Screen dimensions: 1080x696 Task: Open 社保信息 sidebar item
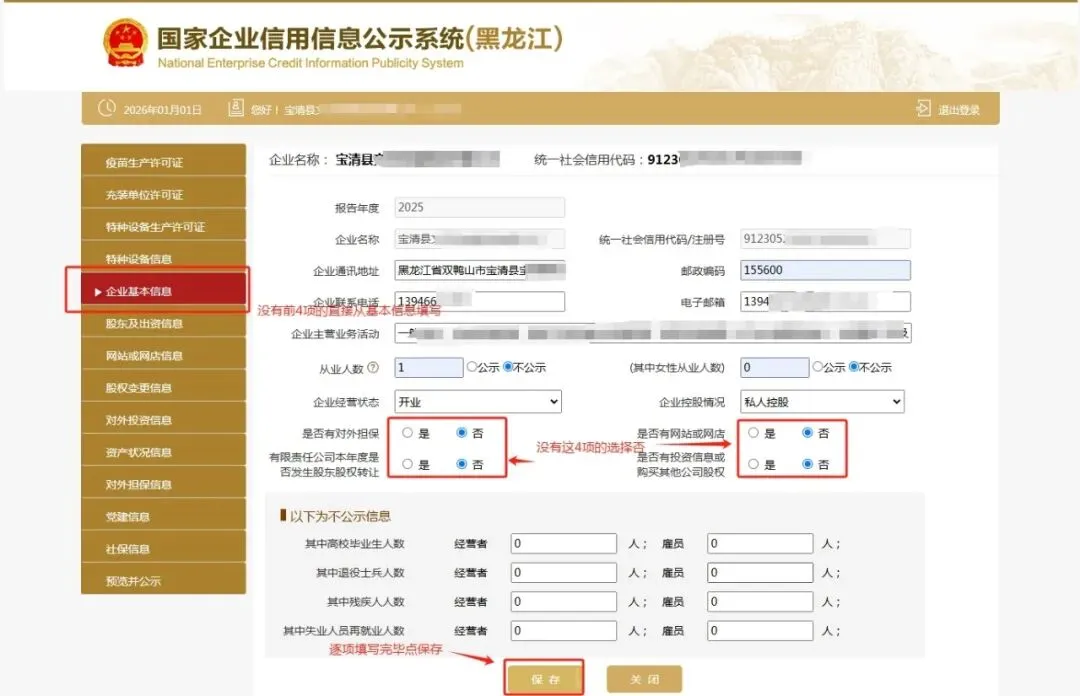(x=163, y=549)
